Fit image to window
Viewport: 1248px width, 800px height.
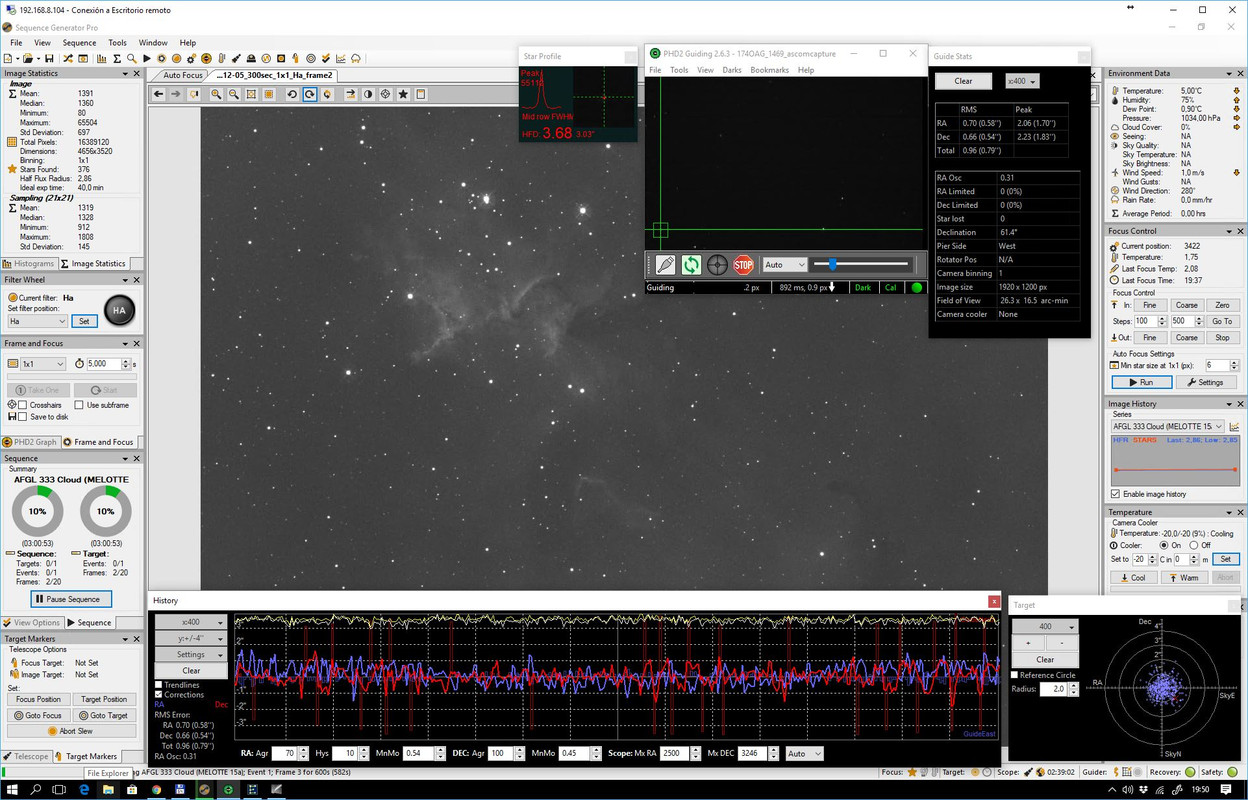click(x=251, y=94)
